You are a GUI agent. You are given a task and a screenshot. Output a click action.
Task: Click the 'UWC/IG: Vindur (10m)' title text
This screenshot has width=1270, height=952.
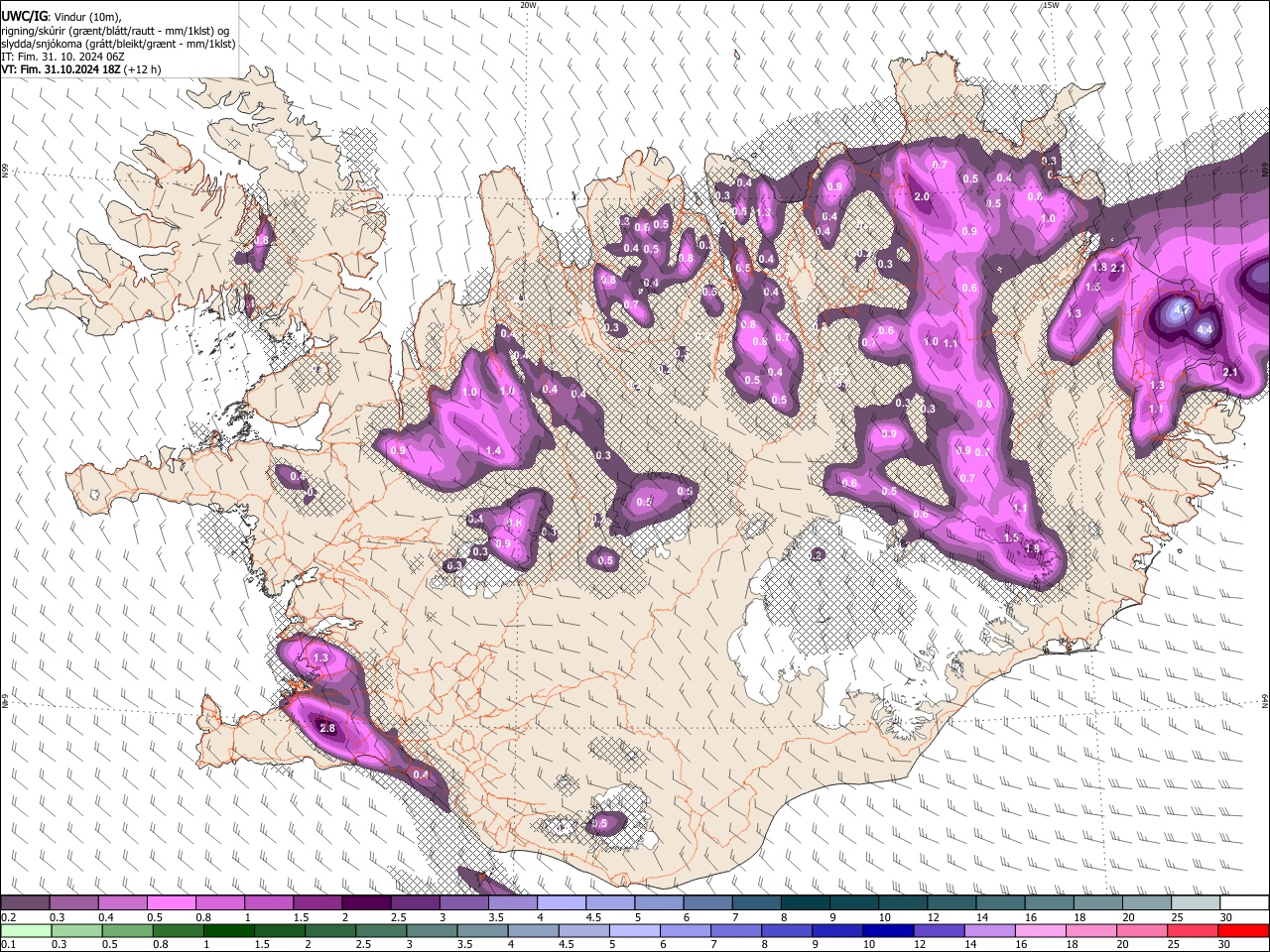click(x=61, y=16)
